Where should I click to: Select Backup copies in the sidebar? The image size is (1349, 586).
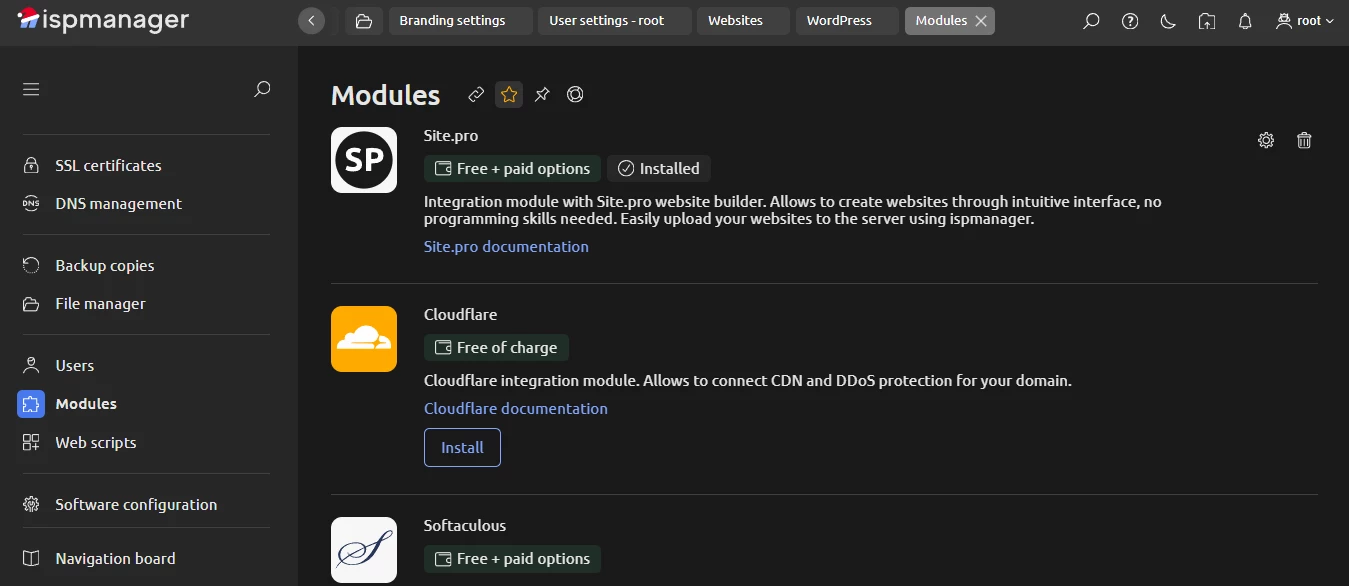(103, 265)
